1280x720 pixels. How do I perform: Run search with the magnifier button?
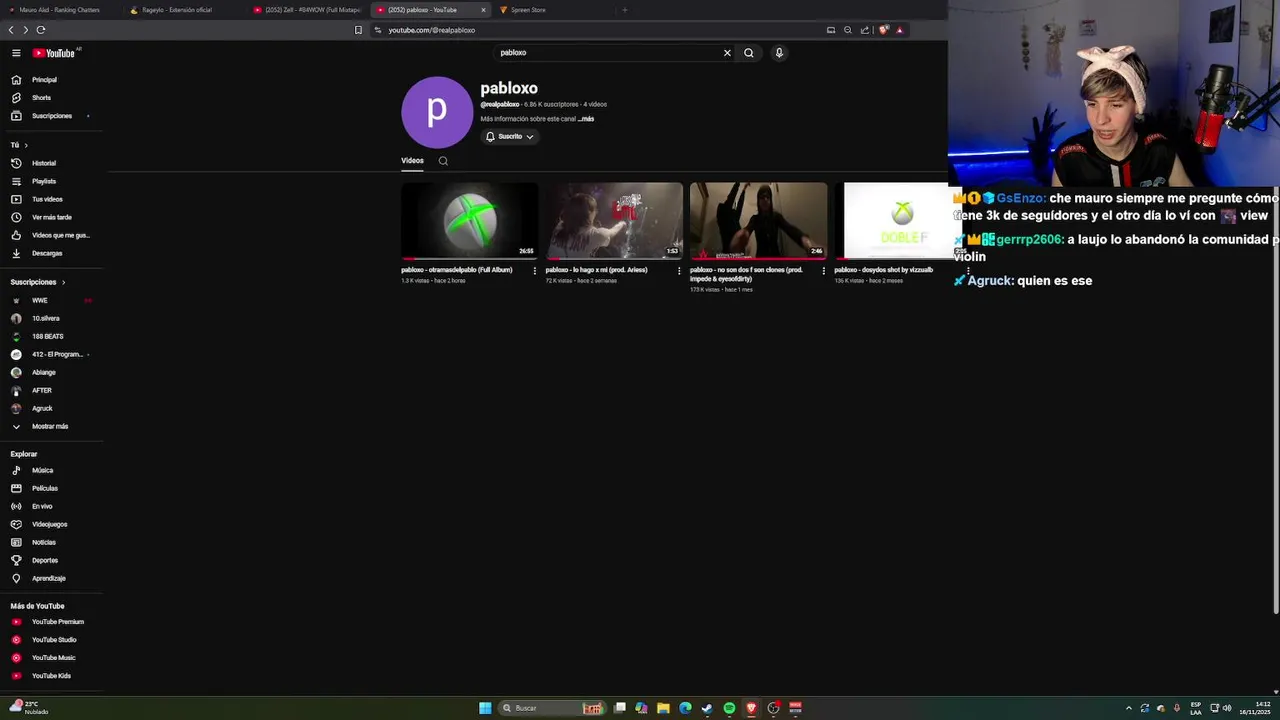pyautogui.click(x=749, y=53)
